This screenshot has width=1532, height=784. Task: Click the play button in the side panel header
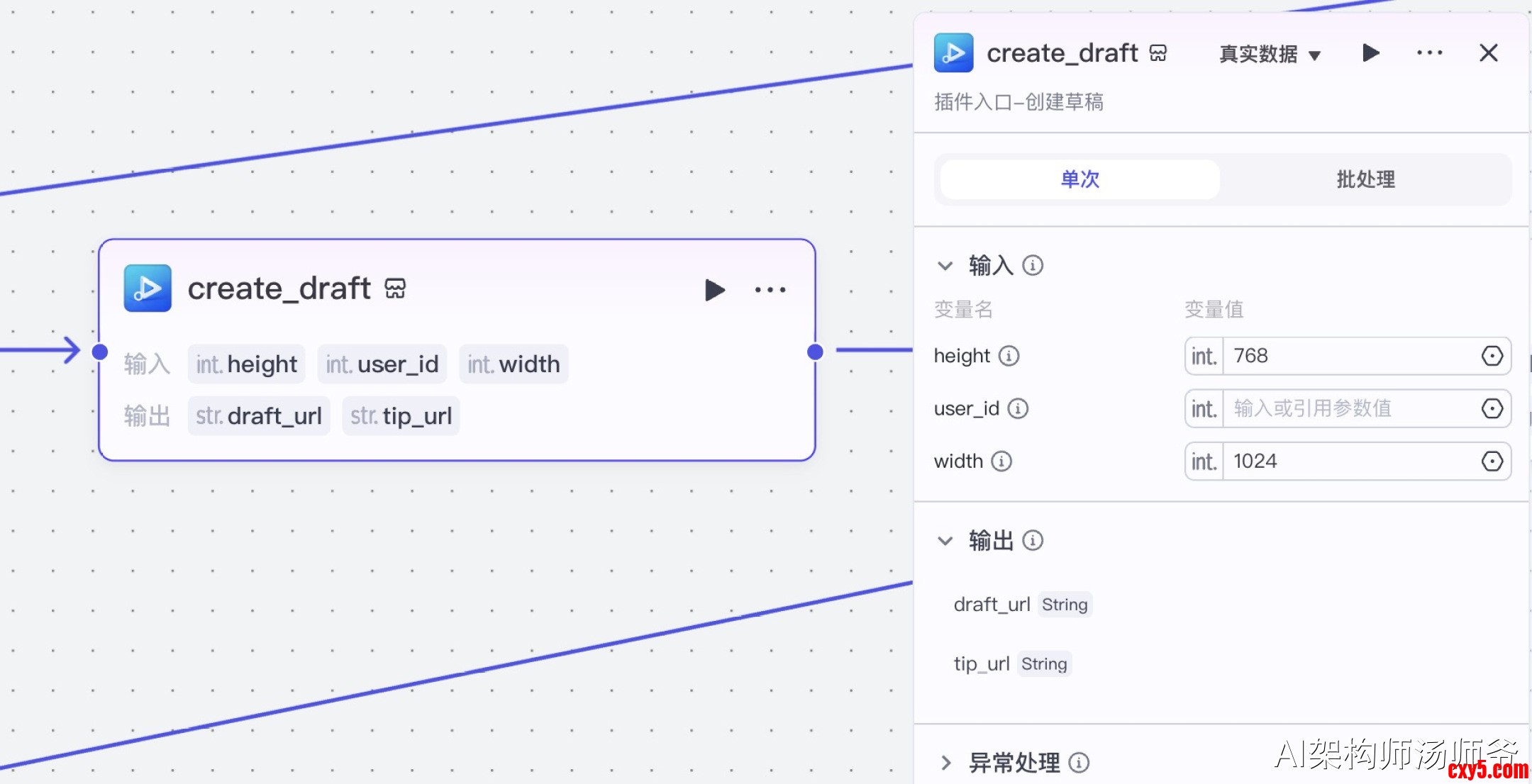pos(1370,53)
